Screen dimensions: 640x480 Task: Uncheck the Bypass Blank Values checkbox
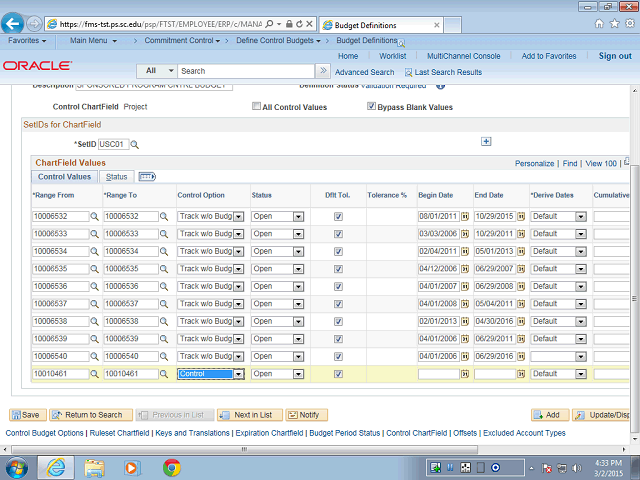pyautogui.click(x=369, y=106)
